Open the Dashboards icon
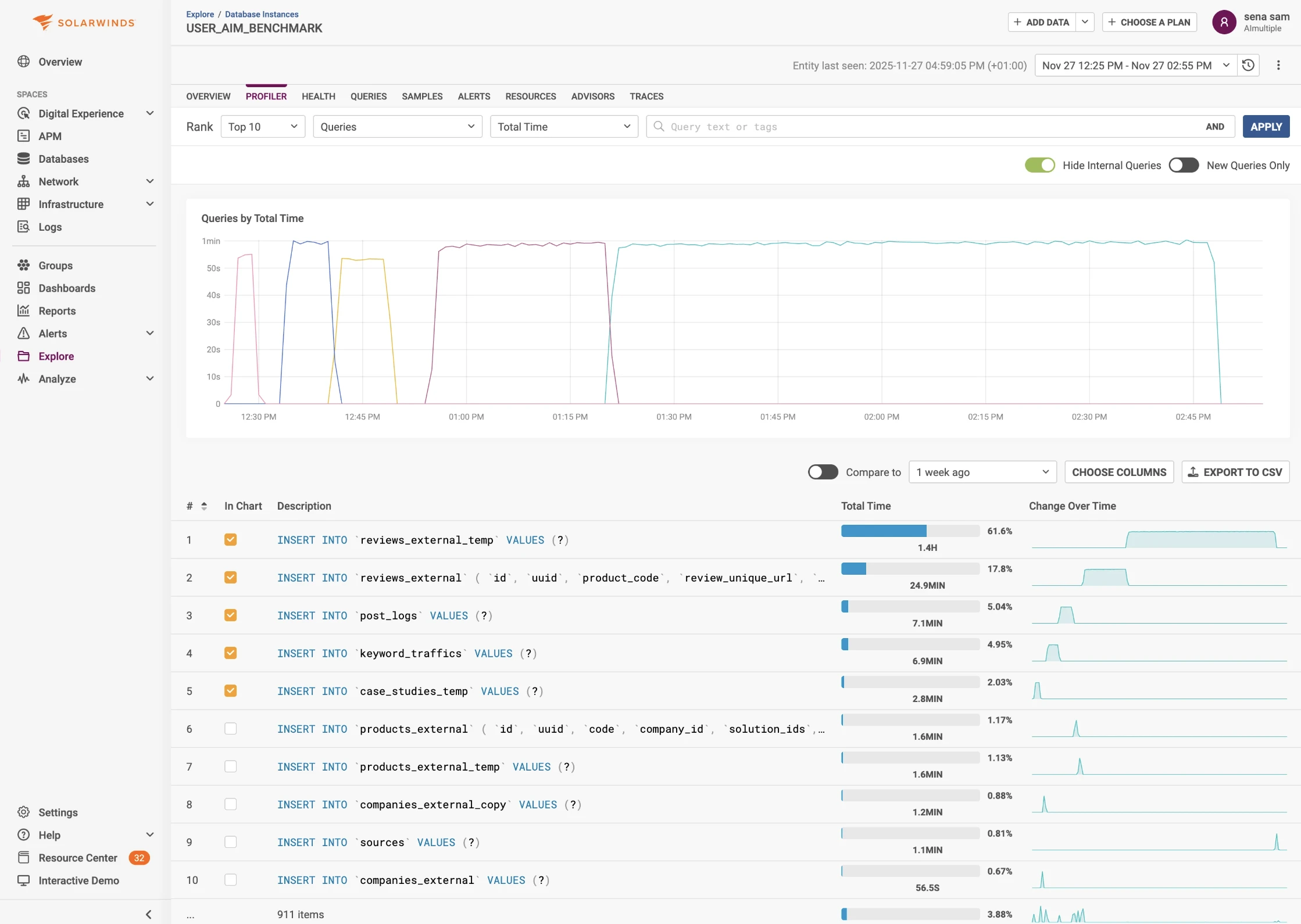Viewport: 1301px width, 924px height. pyautogui.click(x=23, y=288)
